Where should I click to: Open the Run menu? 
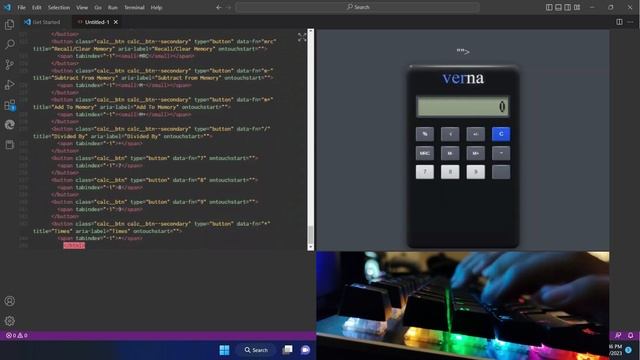(x=113, y=7)
